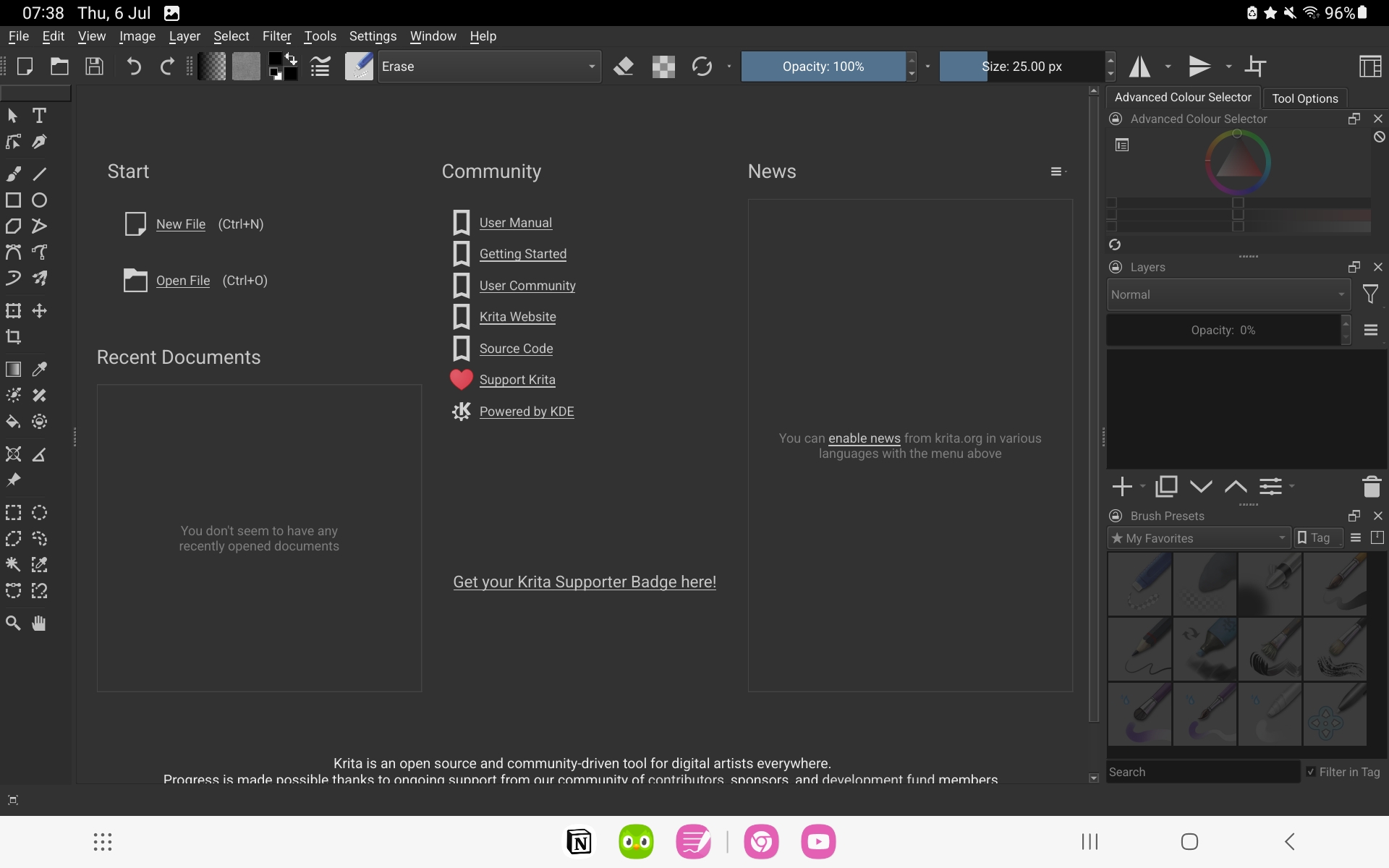This screenshot has width=1389, height=868.
Task: Expand Horizontal Mirror options arrow
Action: coord(1168,67)
